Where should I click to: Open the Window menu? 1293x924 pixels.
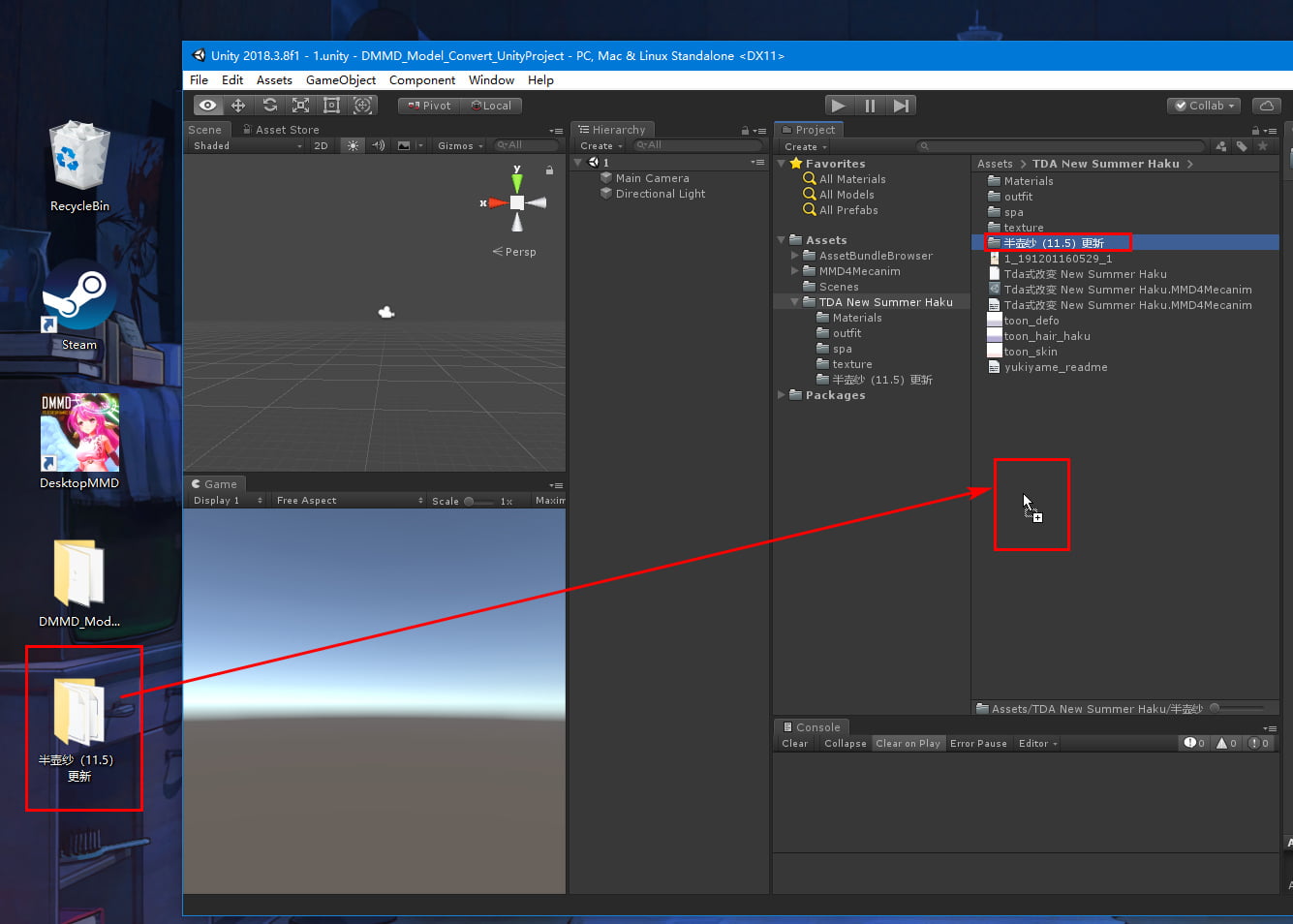tap(490, 80)
